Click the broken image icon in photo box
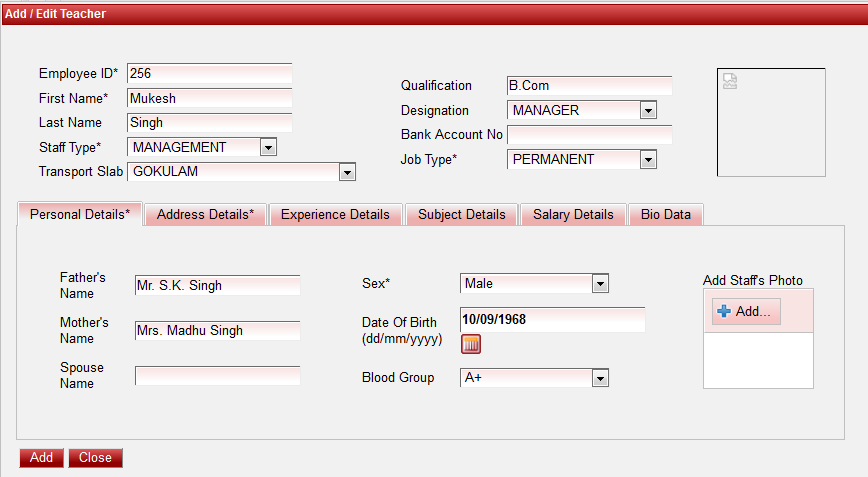 (730, 82)
